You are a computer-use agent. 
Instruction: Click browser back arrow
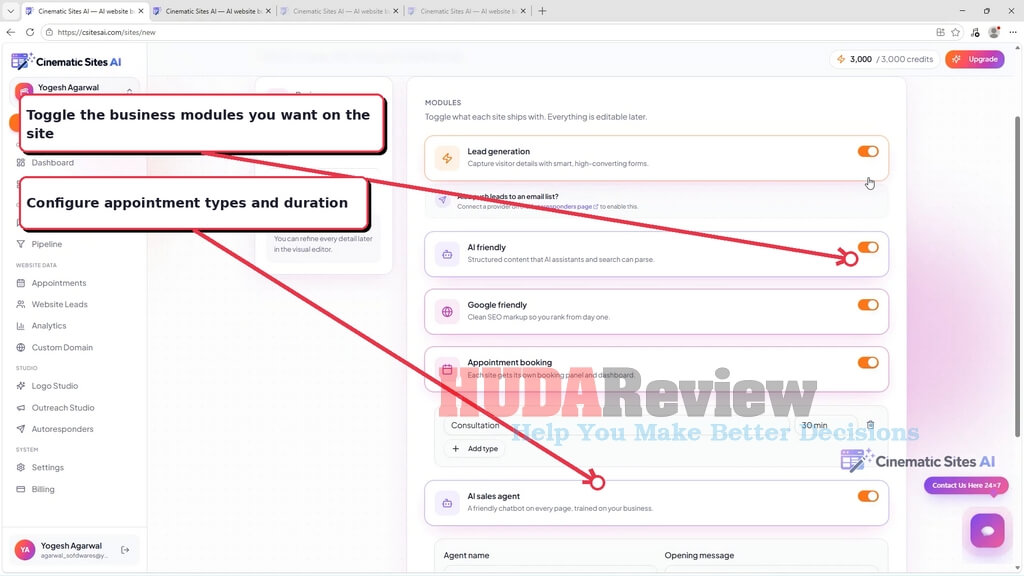10,32
